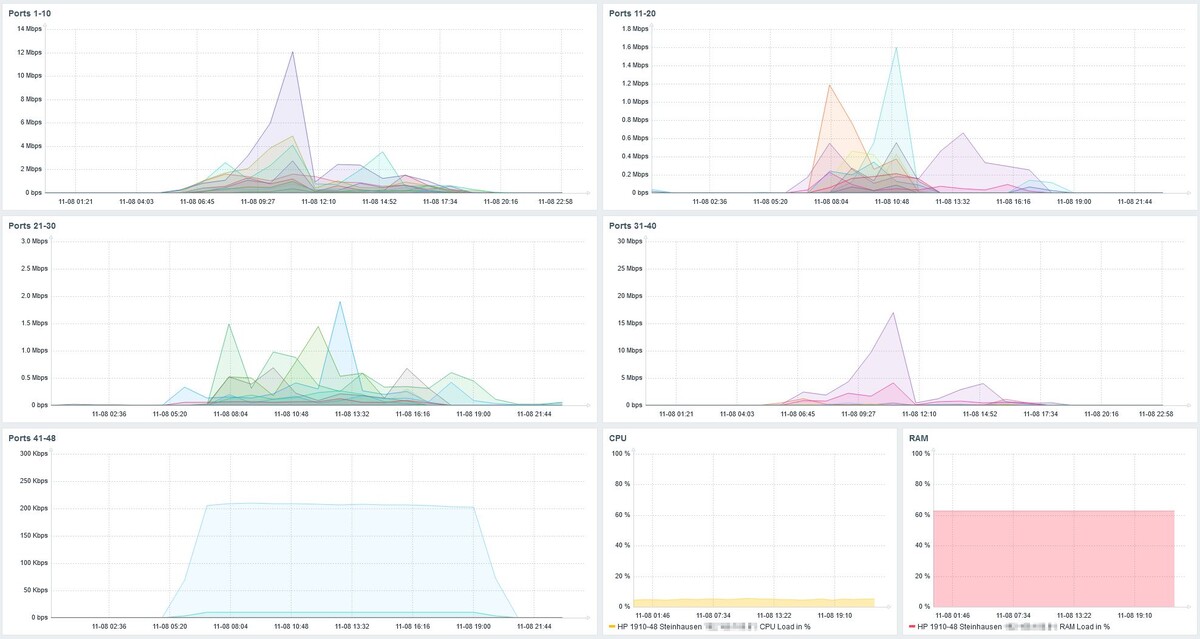
Task: Click the 1.6 Mbps teal peak in Ports 11-20
Action: click(896, 48)
